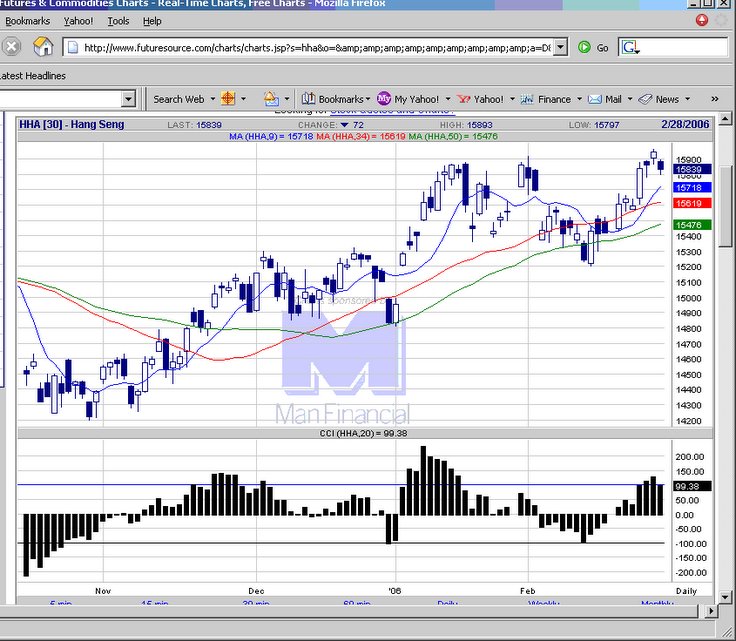The height and width of the screenshot is (641, 736).
Task: Click the Go button label
Action: pyautogui.click(x=603, y=48)
